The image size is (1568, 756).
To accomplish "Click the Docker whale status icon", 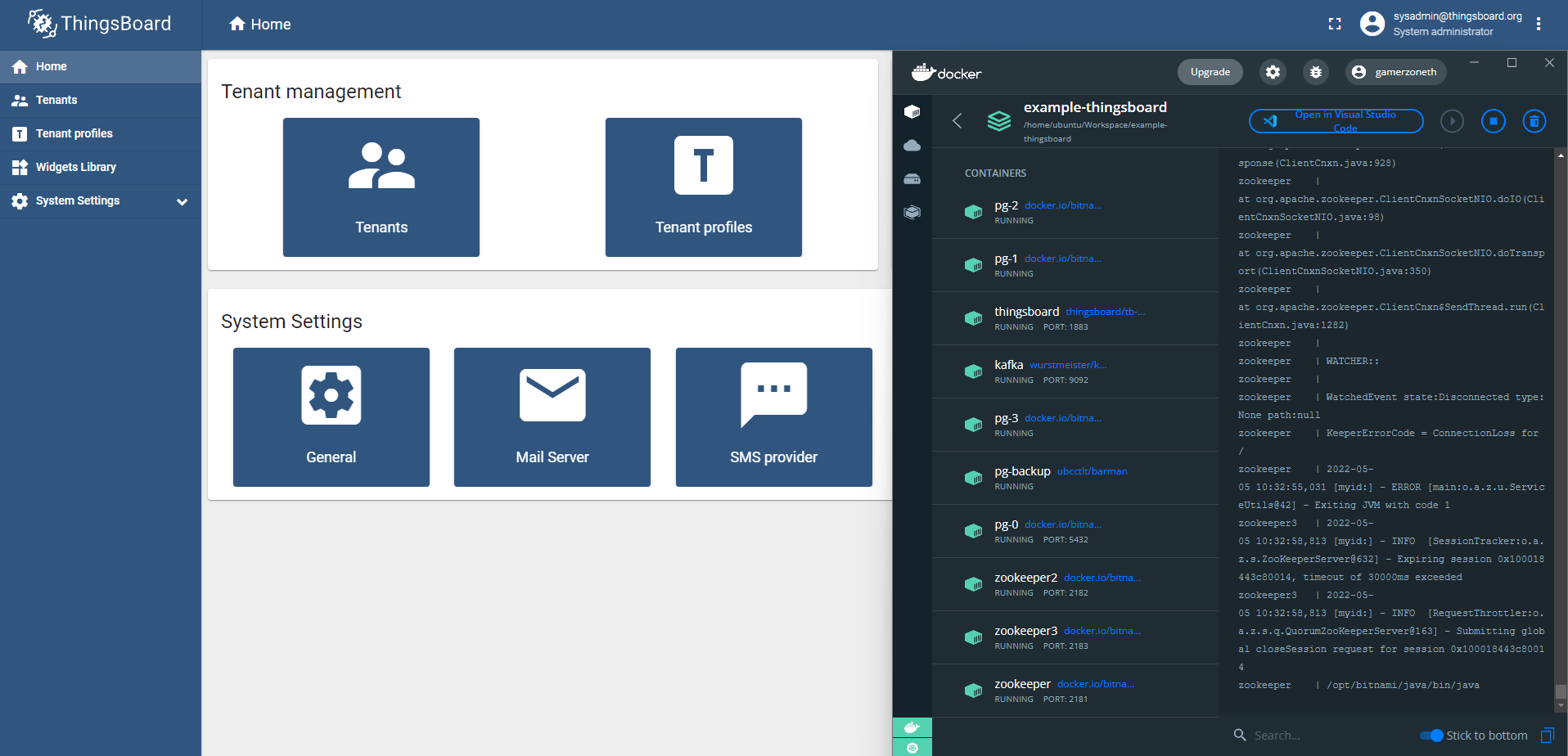I will coord(912,727).
